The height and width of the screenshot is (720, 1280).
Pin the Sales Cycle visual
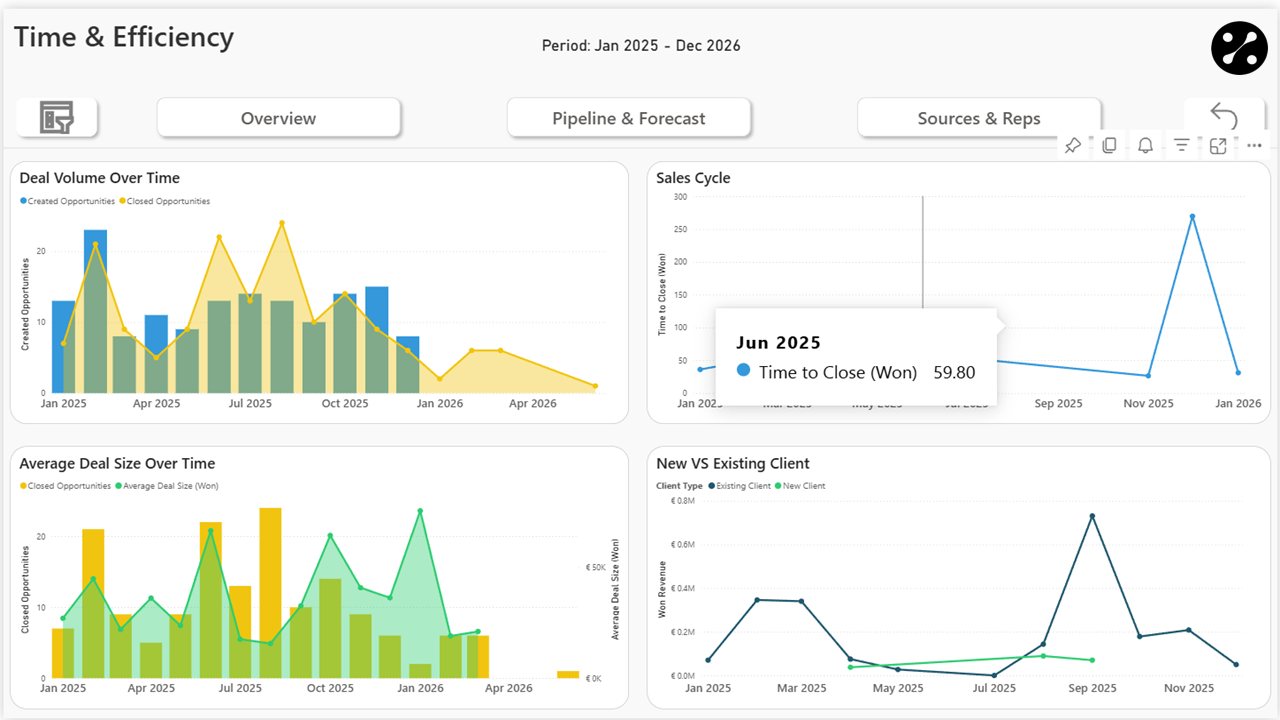(x=1072, y=146)
